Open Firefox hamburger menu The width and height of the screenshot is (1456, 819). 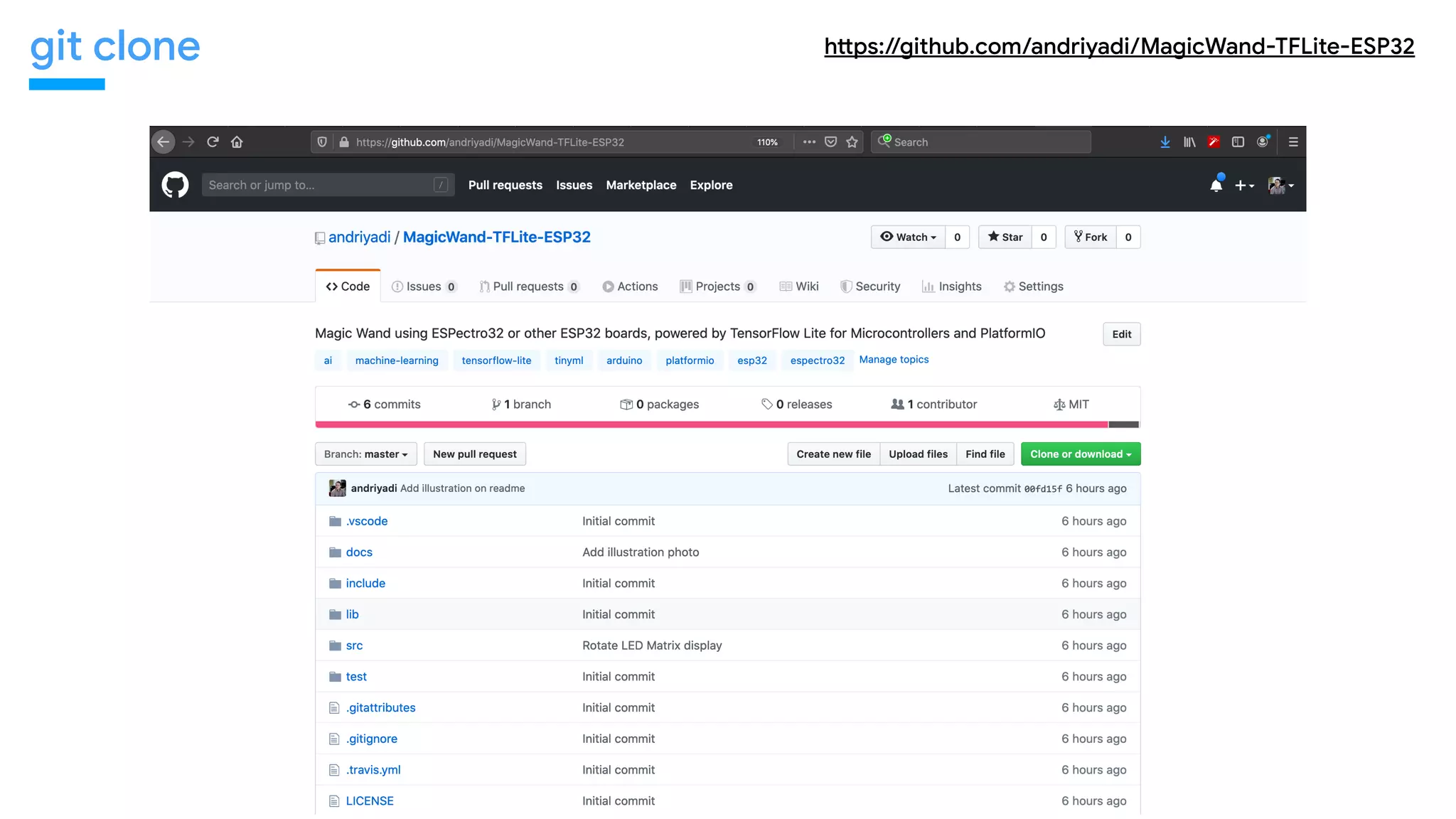[1293, 141]
